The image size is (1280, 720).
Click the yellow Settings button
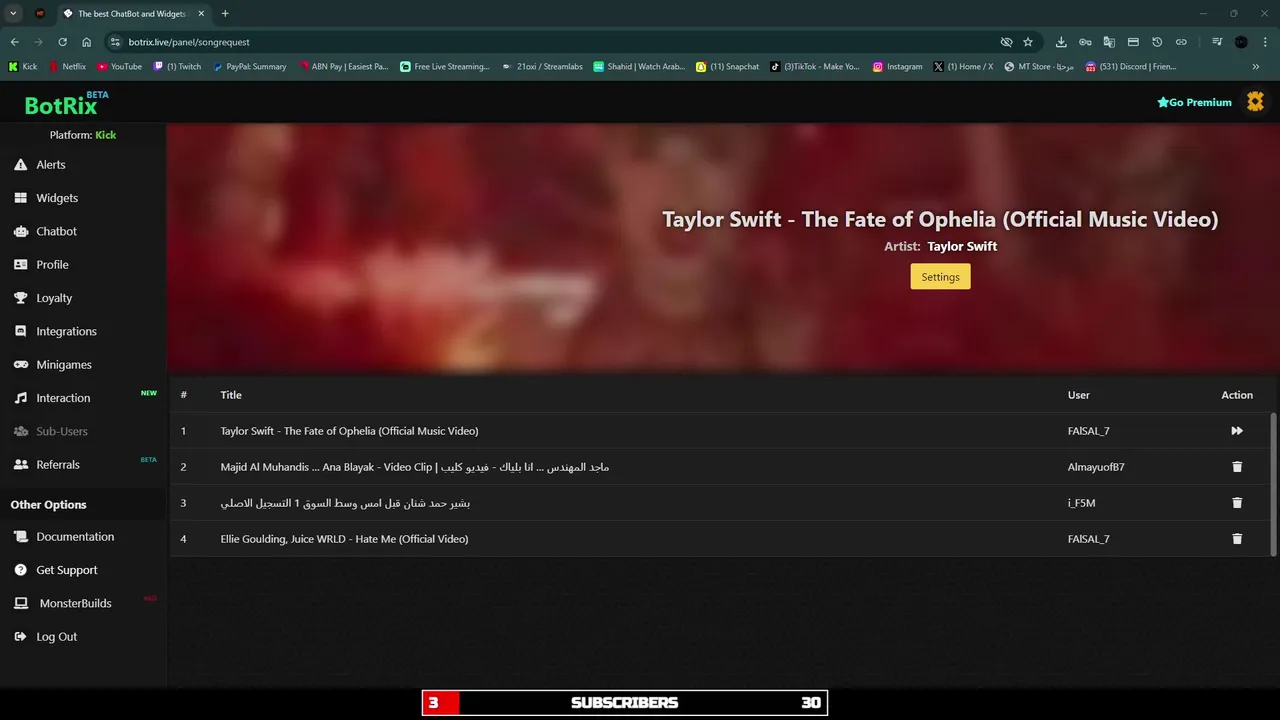point(940,277)
